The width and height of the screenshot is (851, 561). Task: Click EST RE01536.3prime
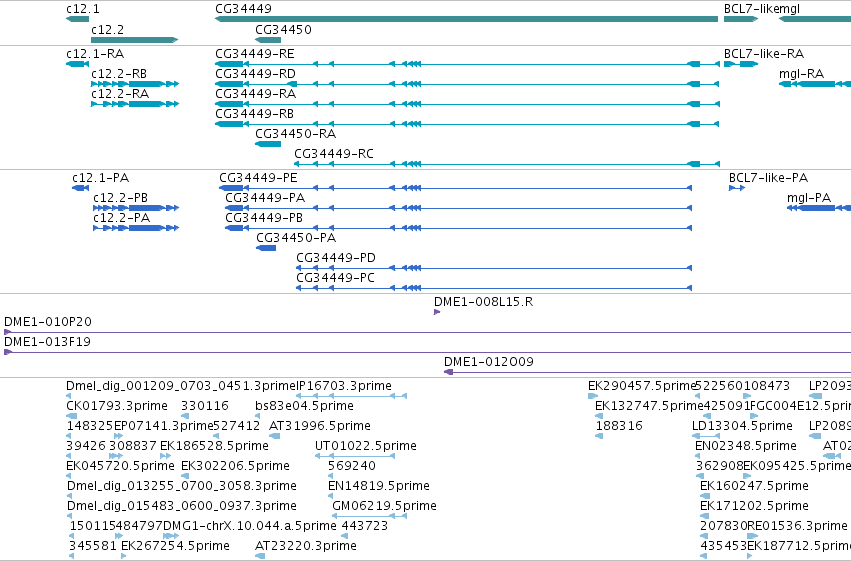(x=797, y=526)
